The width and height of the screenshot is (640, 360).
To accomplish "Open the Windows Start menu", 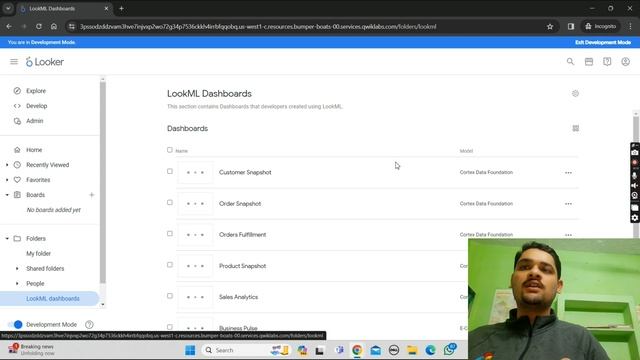I will coord(190,350).
